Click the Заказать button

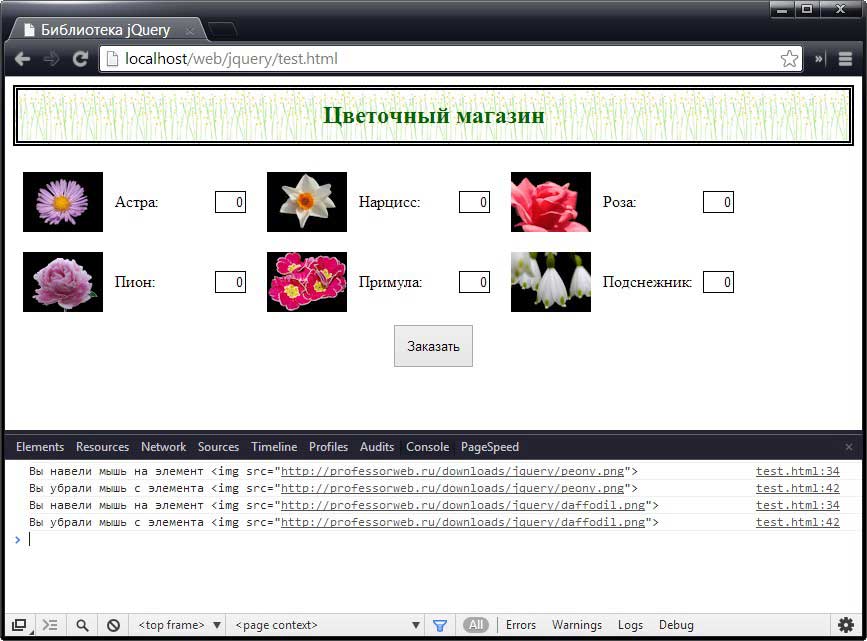[434, 346]
